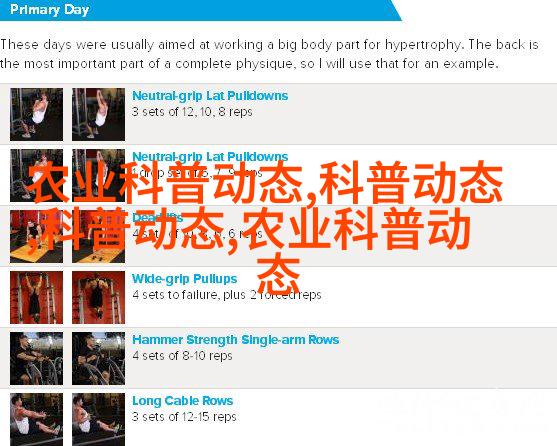Open the Hammer Strength Single-arm Rows link
557x446 pixels.
[236, 340]
